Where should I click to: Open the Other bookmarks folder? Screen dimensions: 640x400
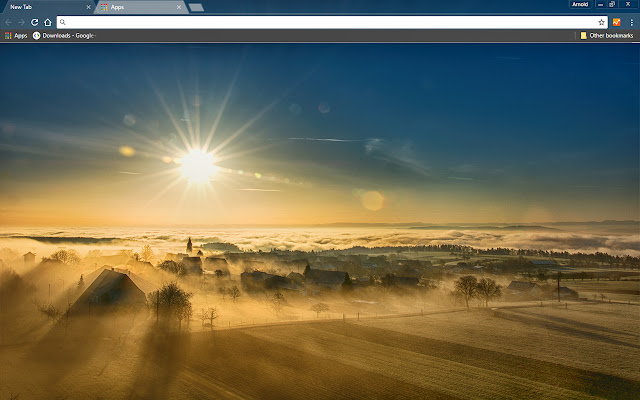pyautogui.click(x=607, y=36)
